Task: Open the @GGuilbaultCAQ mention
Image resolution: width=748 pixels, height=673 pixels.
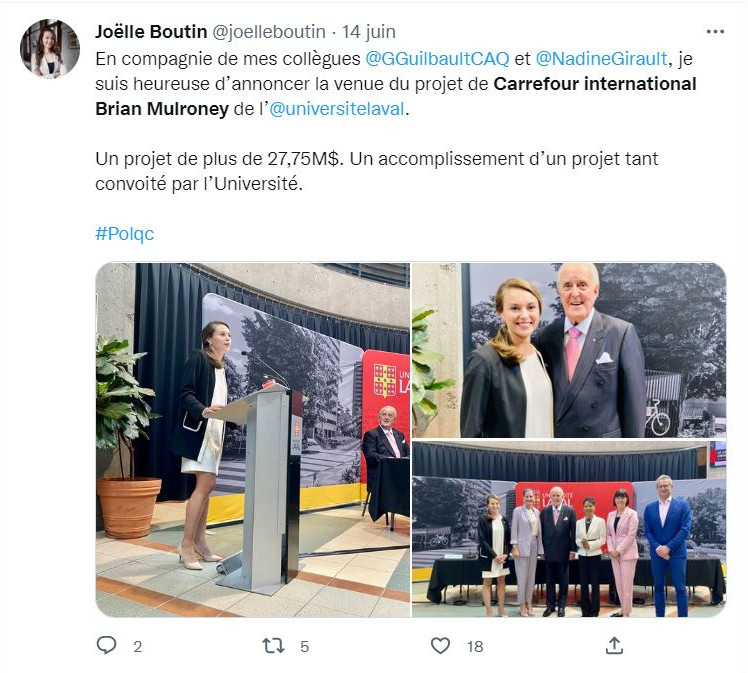Action: (x=437, y=59)
